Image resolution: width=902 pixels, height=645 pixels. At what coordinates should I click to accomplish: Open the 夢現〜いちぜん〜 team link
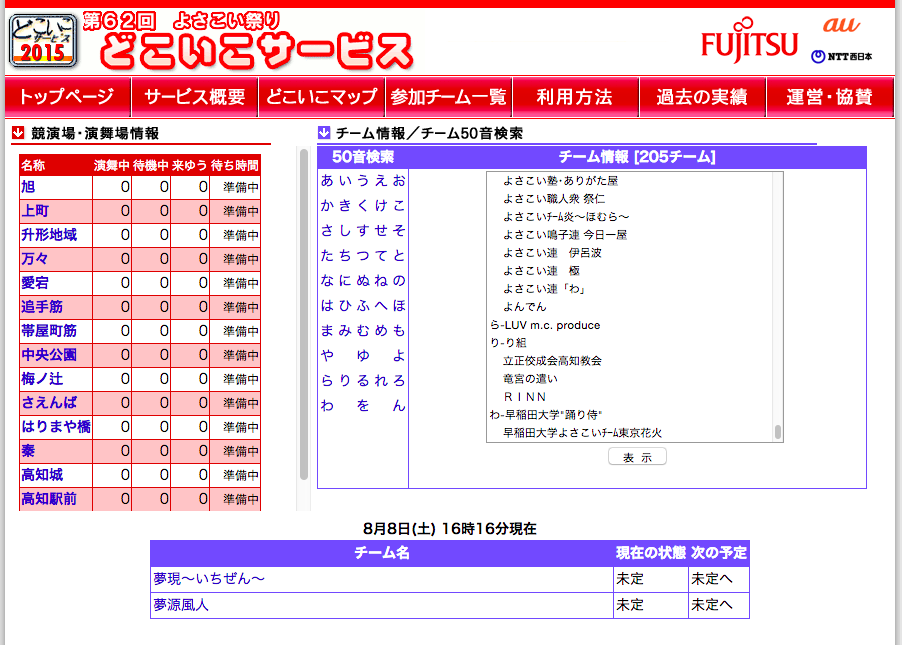[x=209, y=579]
